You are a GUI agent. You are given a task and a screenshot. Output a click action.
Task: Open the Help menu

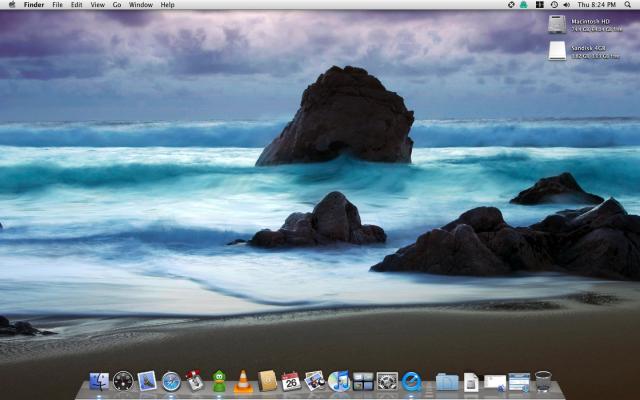[167, 5]
